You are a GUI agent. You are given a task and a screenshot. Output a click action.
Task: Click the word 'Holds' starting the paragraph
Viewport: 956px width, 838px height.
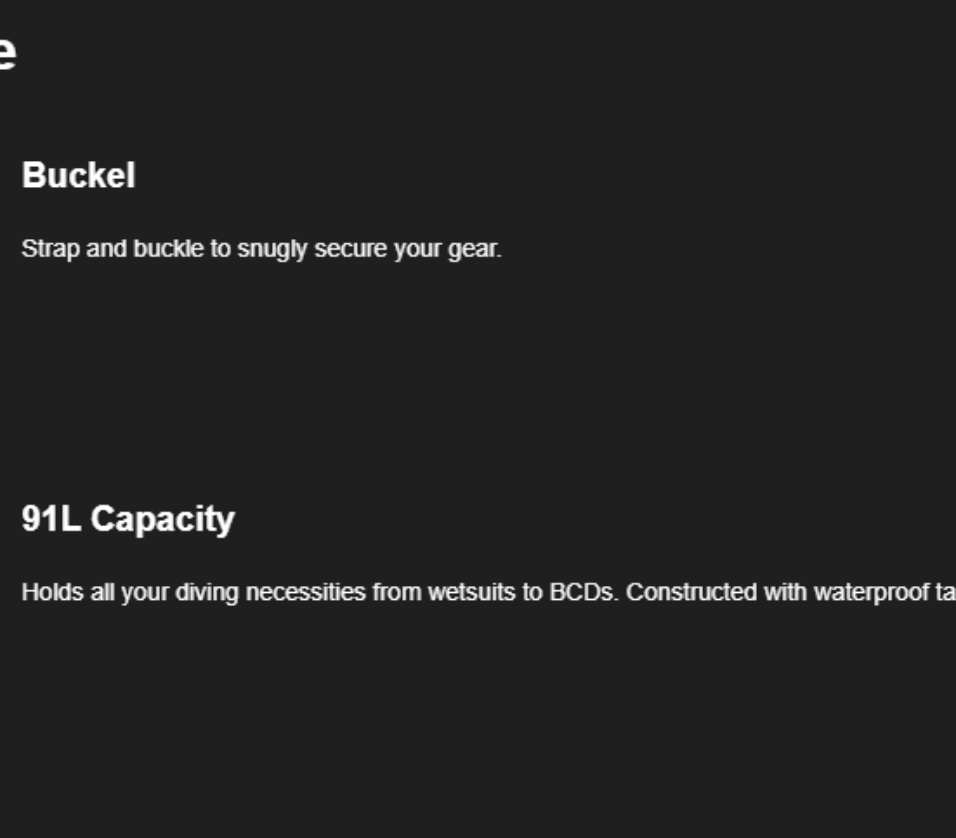tap(52, 593)
